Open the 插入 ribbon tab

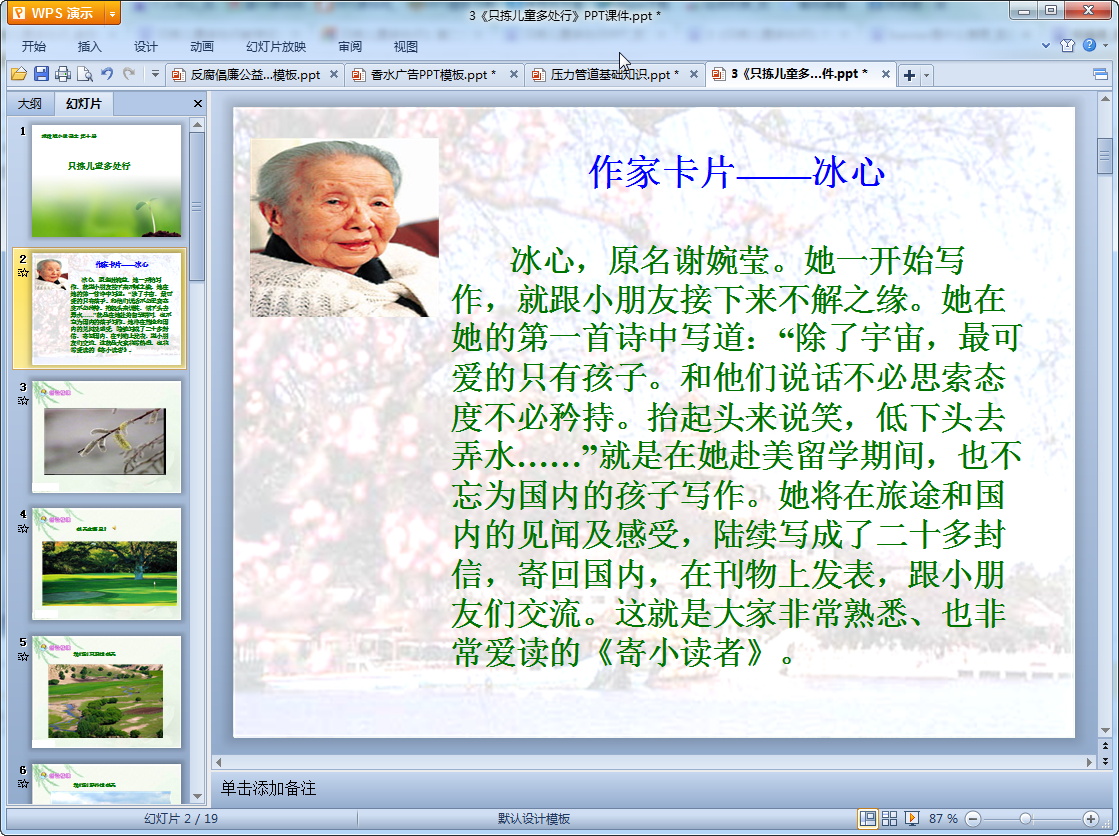pos(89,46)
